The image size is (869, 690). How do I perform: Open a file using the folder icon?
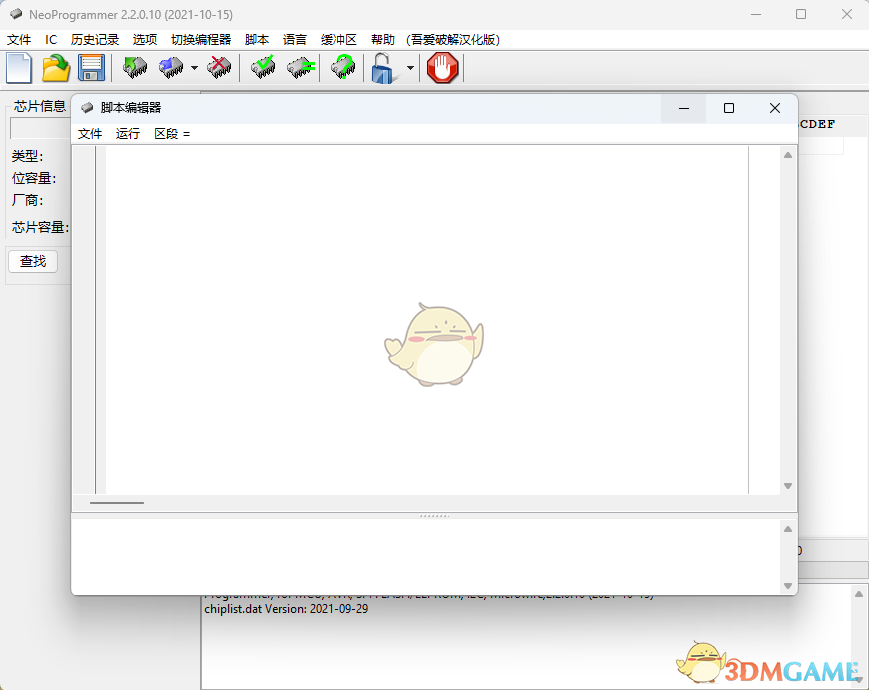55,68
